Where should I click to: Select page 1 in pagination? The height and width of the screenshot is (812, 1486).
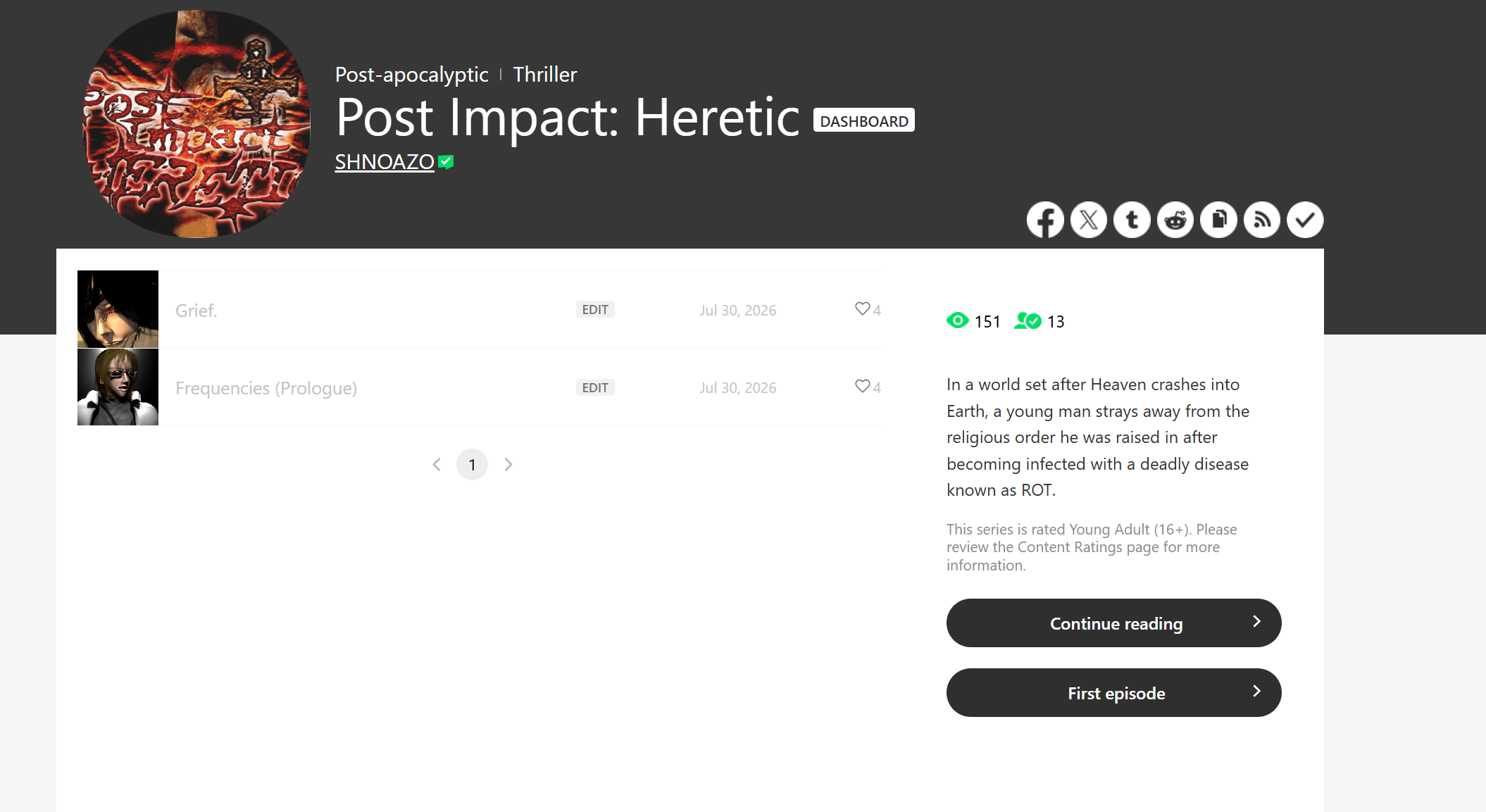[x=473, y=465]
